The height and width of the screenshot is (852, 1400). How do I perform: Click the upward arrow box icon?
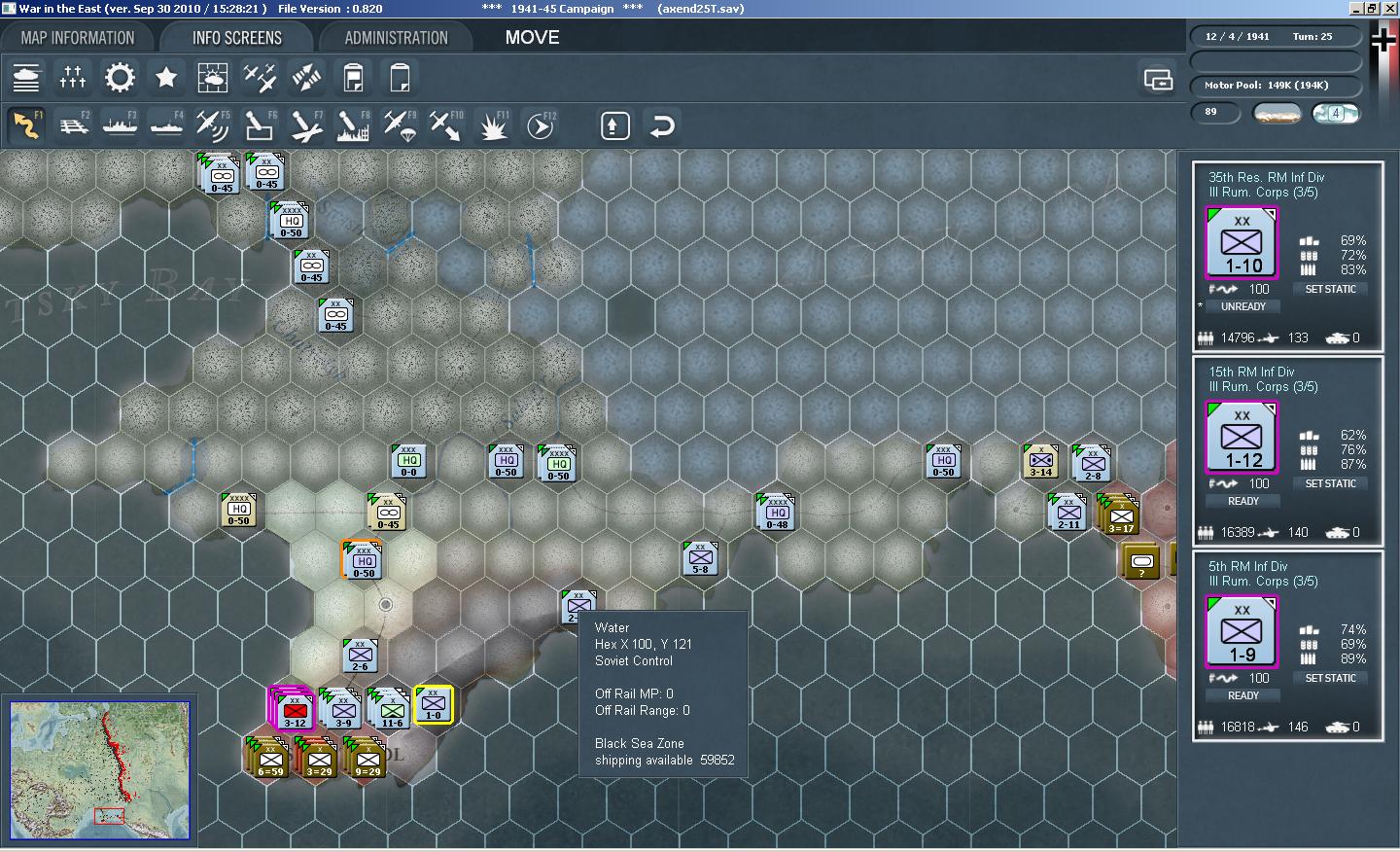(x=615, y=126)
